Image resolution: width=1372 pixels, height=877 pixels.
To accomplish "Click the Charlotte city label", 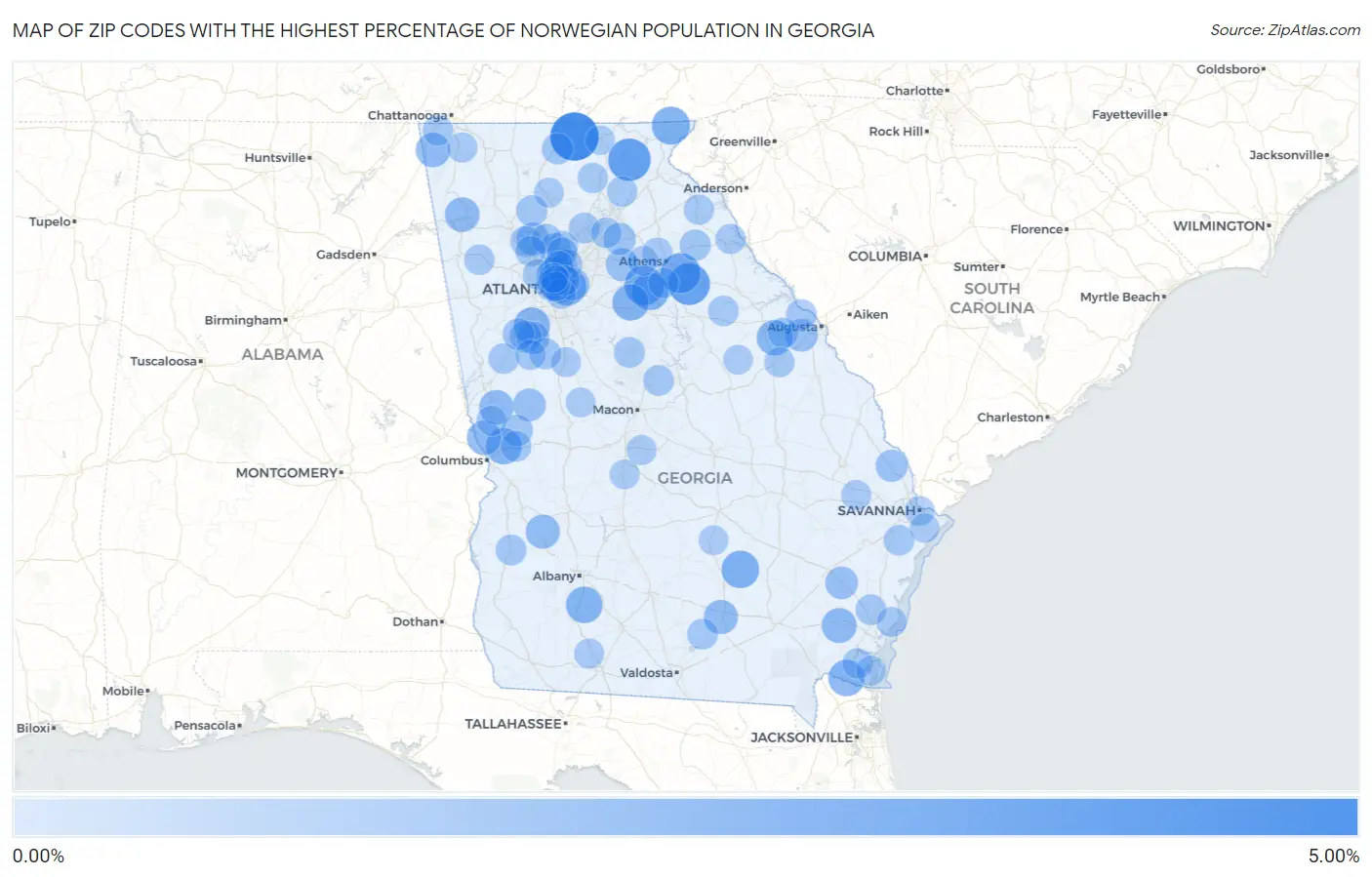I will 914,91.
